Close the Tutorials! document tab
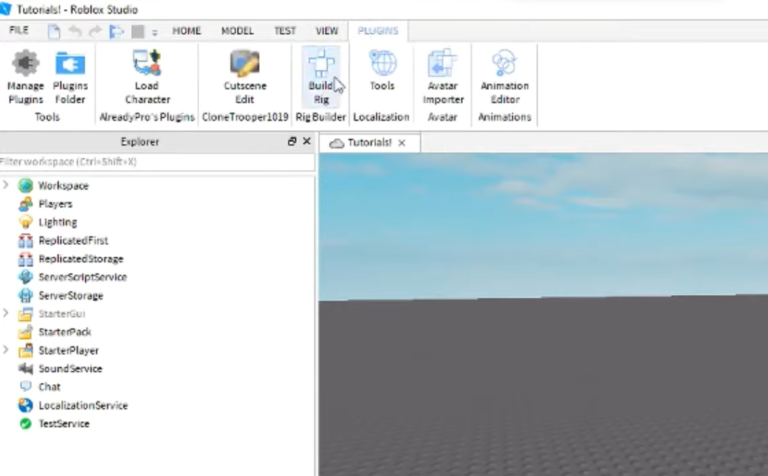This screenshot has width=768, height=476. pyautogui.click(x=402, y=143)
